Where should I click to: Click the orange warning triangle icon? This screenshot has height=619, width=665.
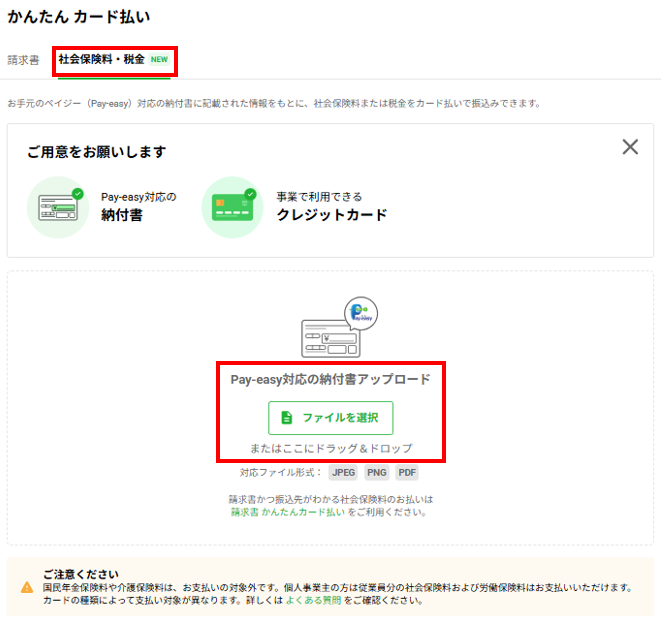point(27,587)
